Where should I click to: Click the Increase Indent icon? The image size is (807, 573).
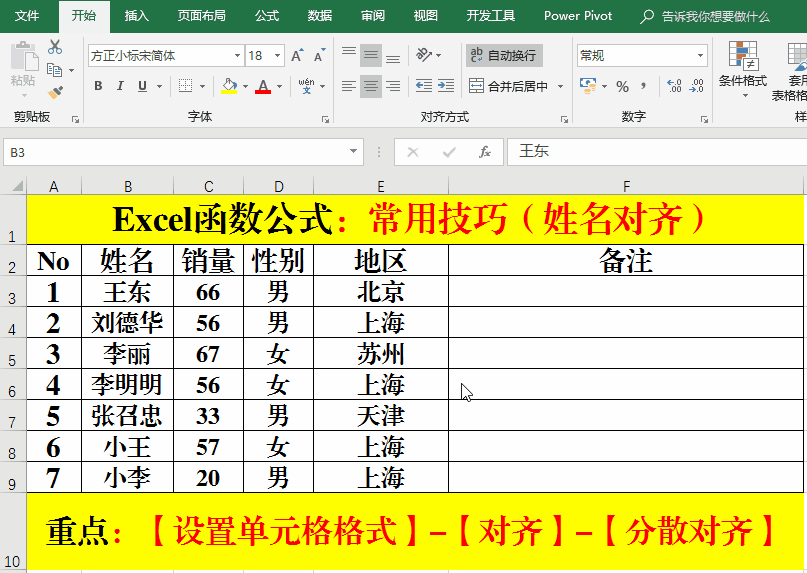[x=447, y=86]
